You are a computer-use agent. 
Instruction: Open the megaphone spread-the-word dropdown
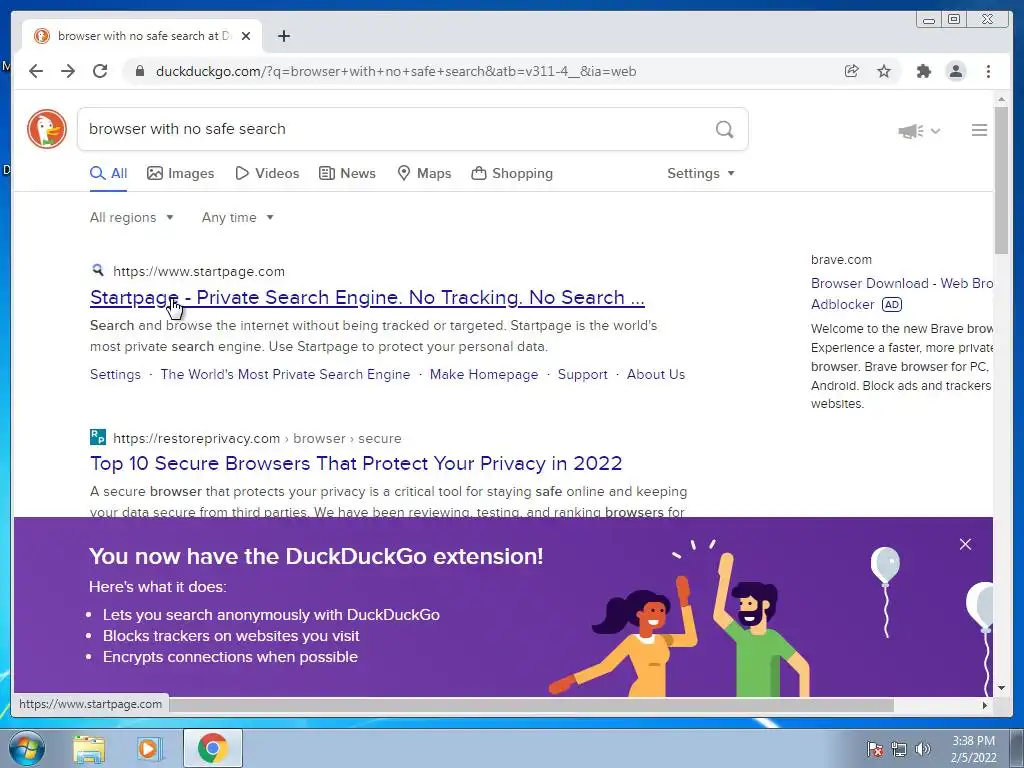tap(919, 131)
